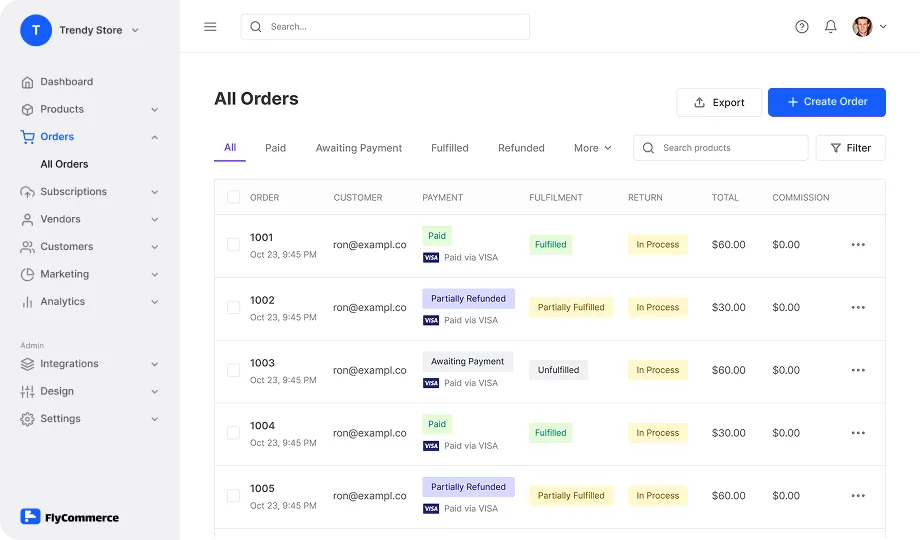Check the box for order 1004
This screenshot has height=540, width=920.
click(234, 433)
